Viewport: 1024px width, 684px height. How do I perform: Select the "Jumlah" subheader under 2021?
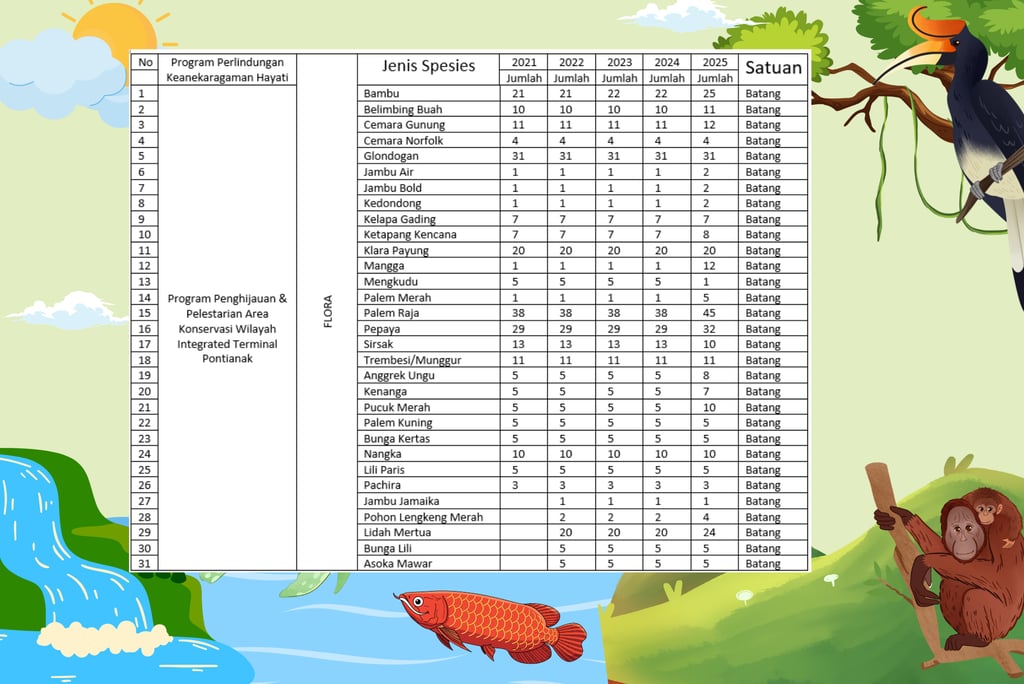click(524, 78)
